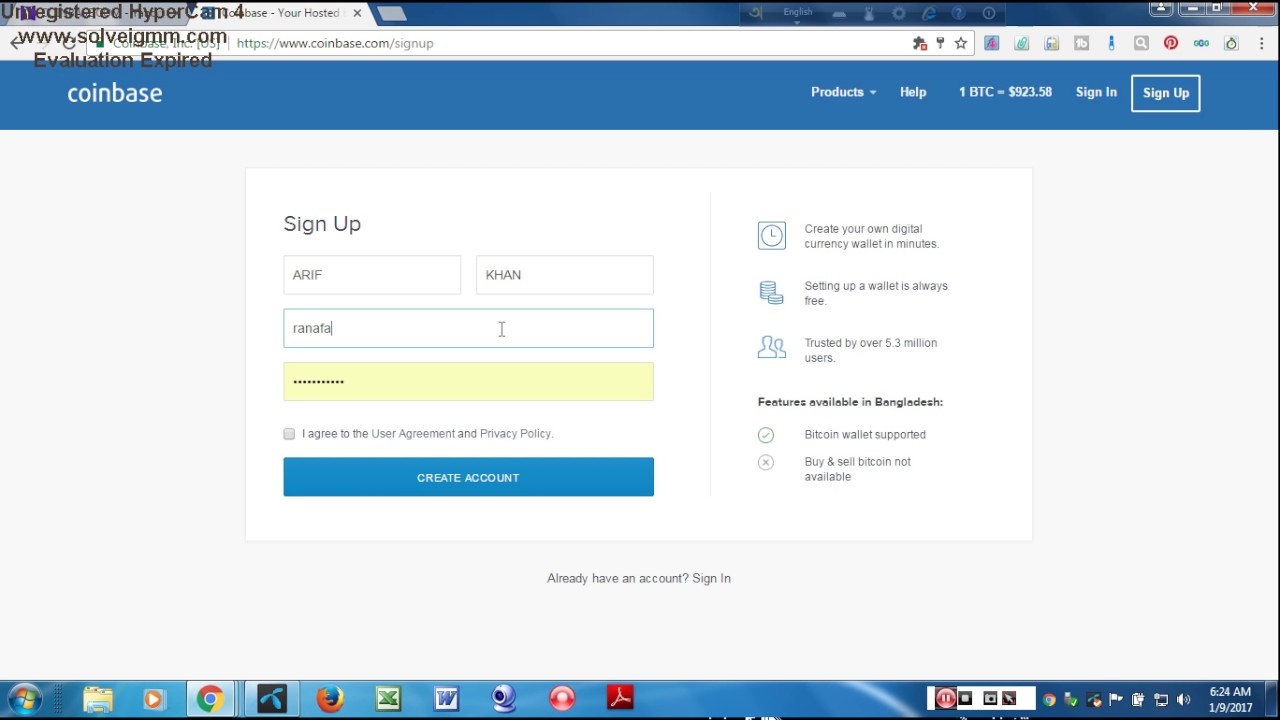Open a new browser tab
1280x720 pixels.
click(x=392, y=13)
